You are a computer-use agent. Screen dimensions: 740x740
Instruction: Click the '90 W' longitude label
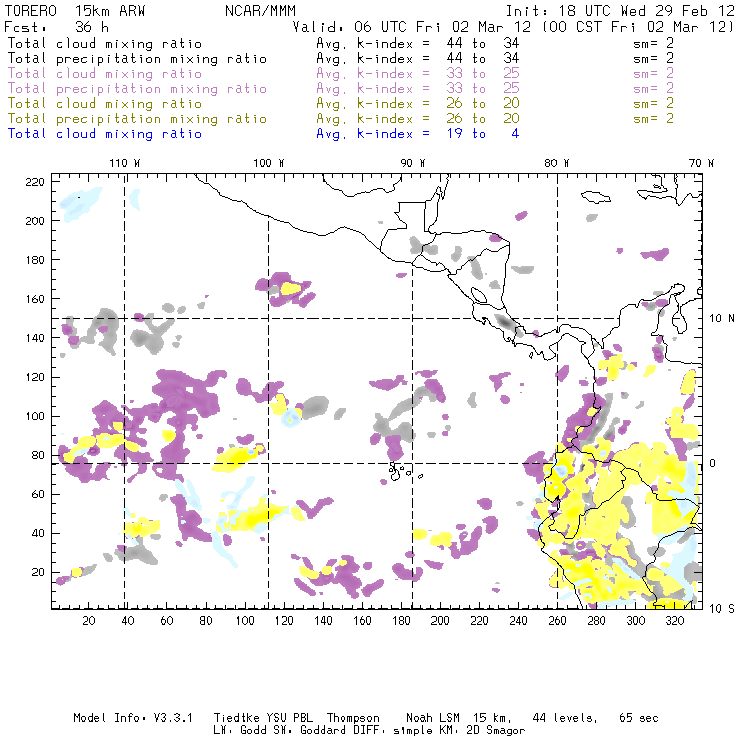click(413, 163)
